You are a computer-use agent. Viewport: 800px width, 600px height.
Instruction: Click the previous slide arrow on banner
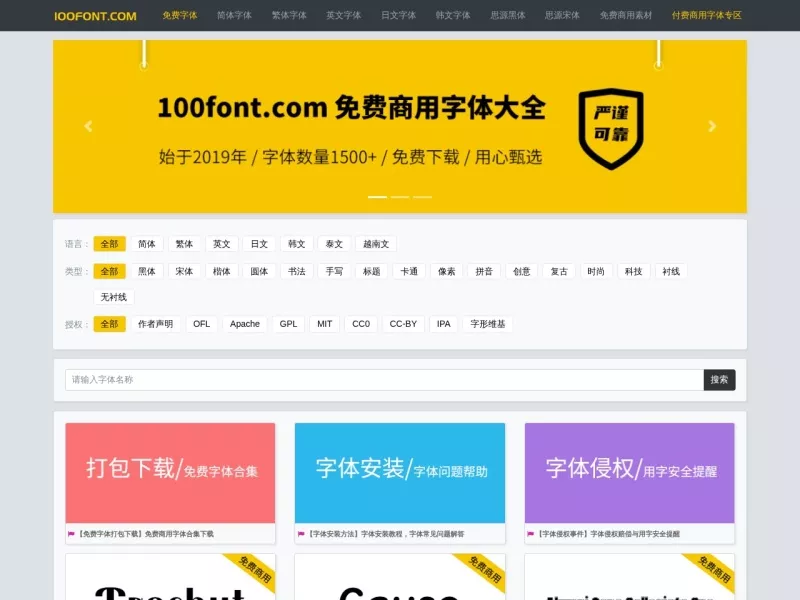click(88, 126)
